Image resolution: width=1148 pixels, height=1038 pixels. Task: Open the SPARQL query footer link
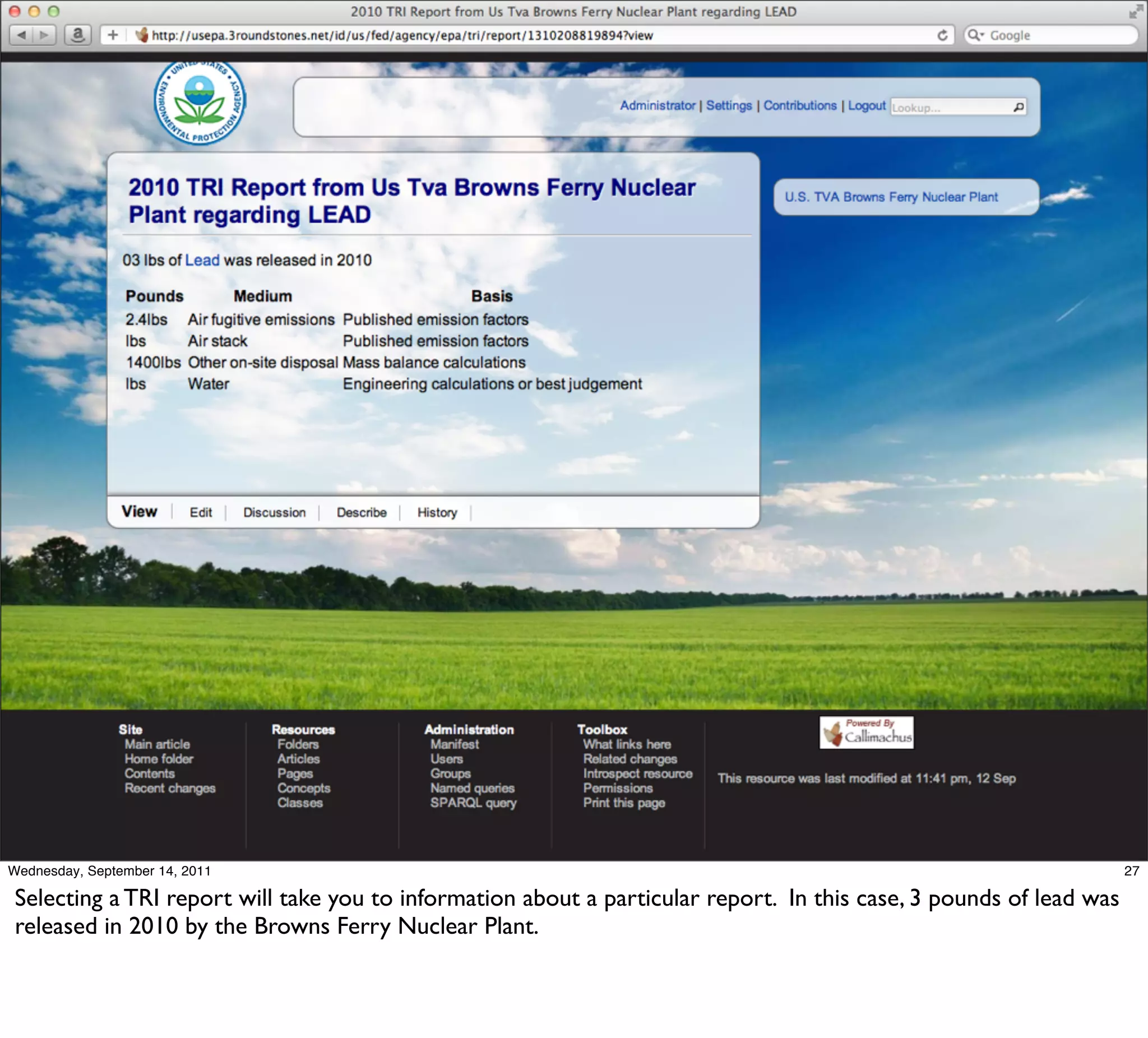click(473, 803)
